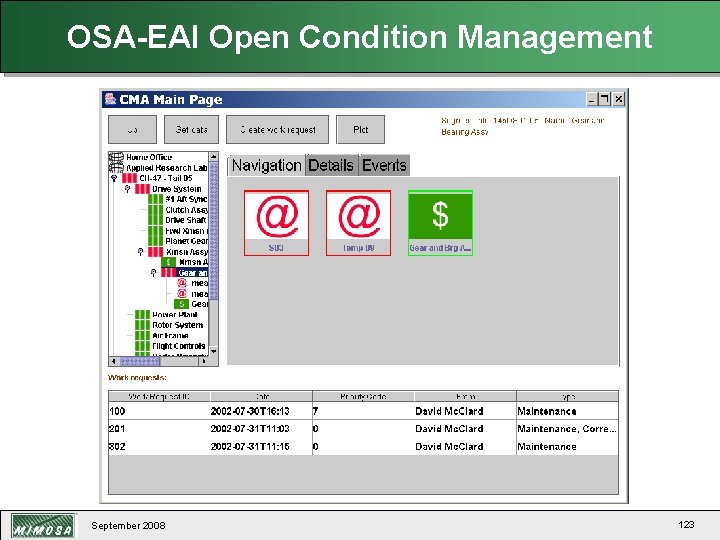Open the Gear and Brg A... dollar tile
The width and height of the screenshot is (720, 540).
(x=440, y=223)
